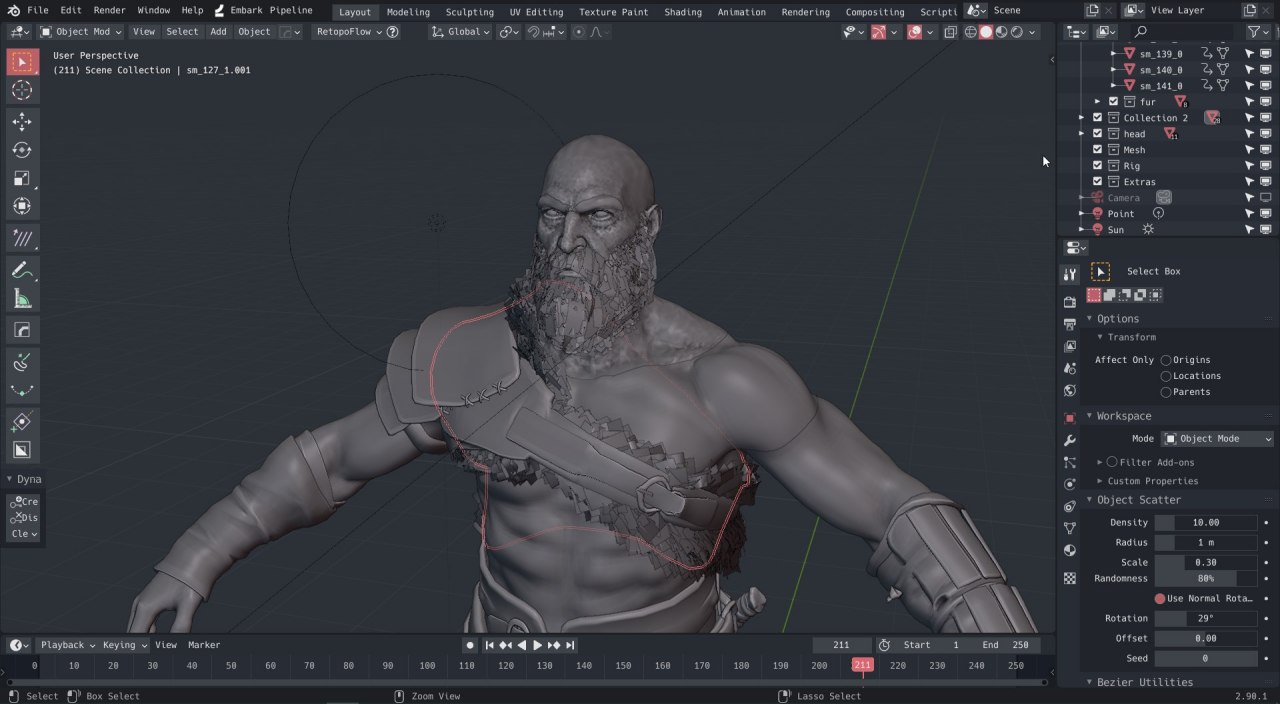Screen dimensions: 1280x704
Task: Toggle auto keying record button
Action: tap(470, 645)
